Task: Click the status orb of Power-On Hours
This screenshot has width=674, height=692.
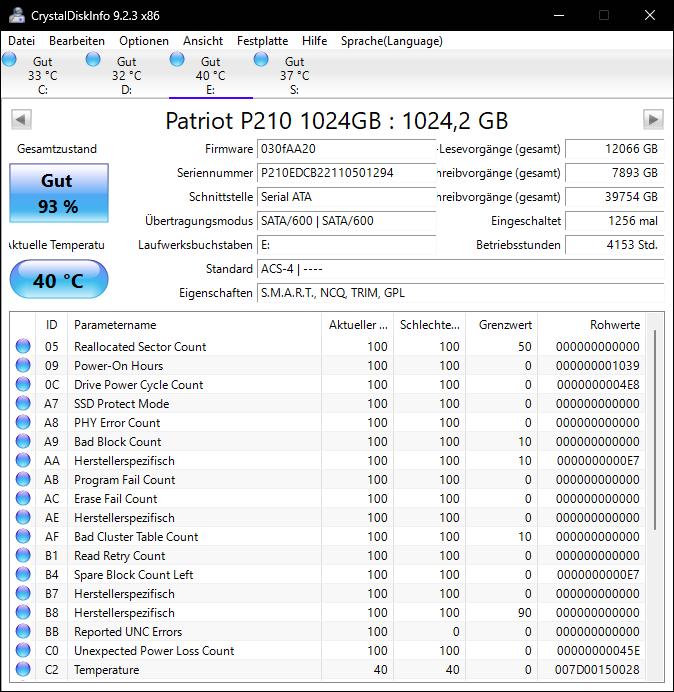Action: coord(23,365)
